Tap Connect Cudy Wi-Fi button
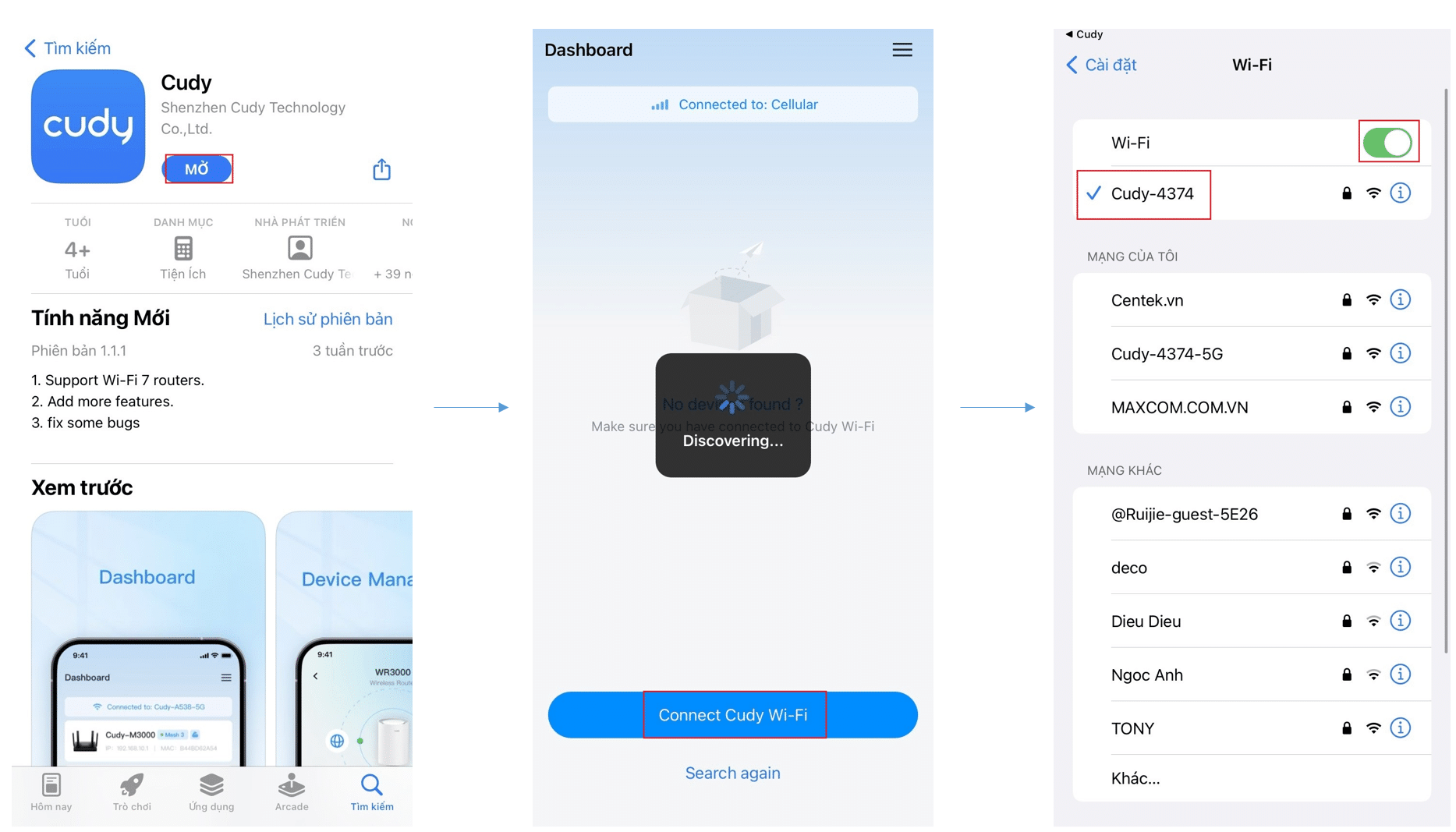 click(733, 715)
